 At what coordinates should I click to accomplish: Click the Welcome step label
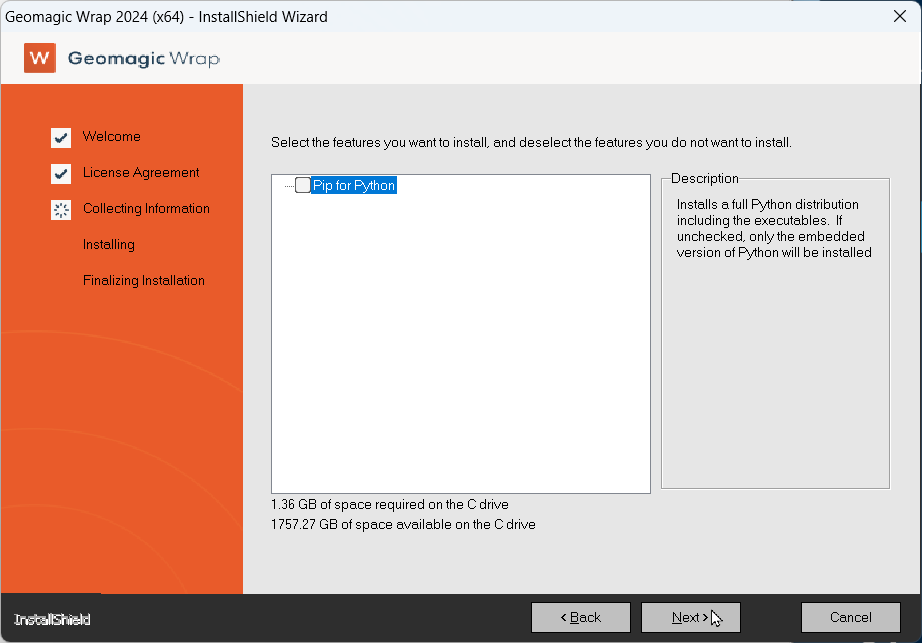click(x=112, y=137)
